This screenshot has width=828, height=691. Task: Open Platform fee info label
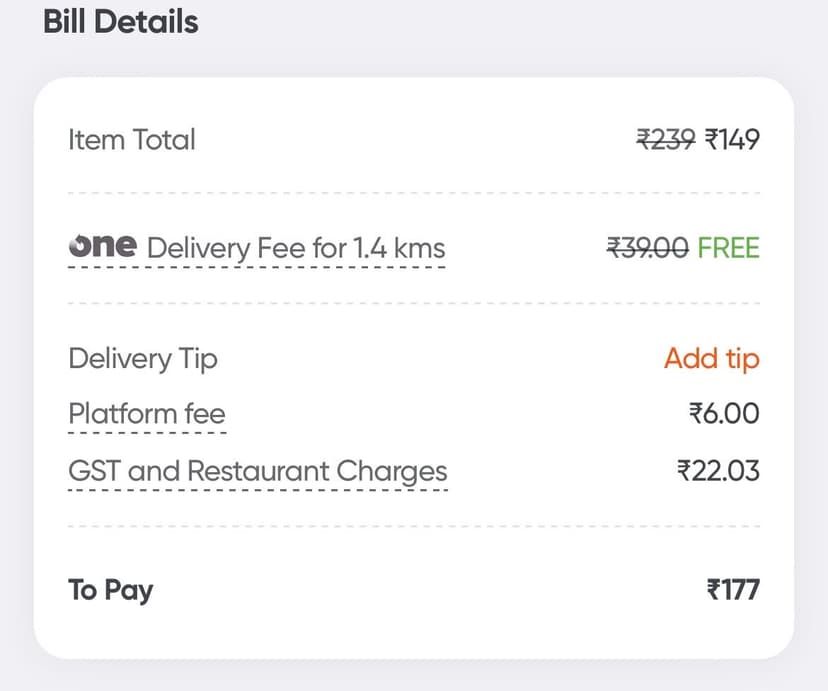click(x=147, y=413)
